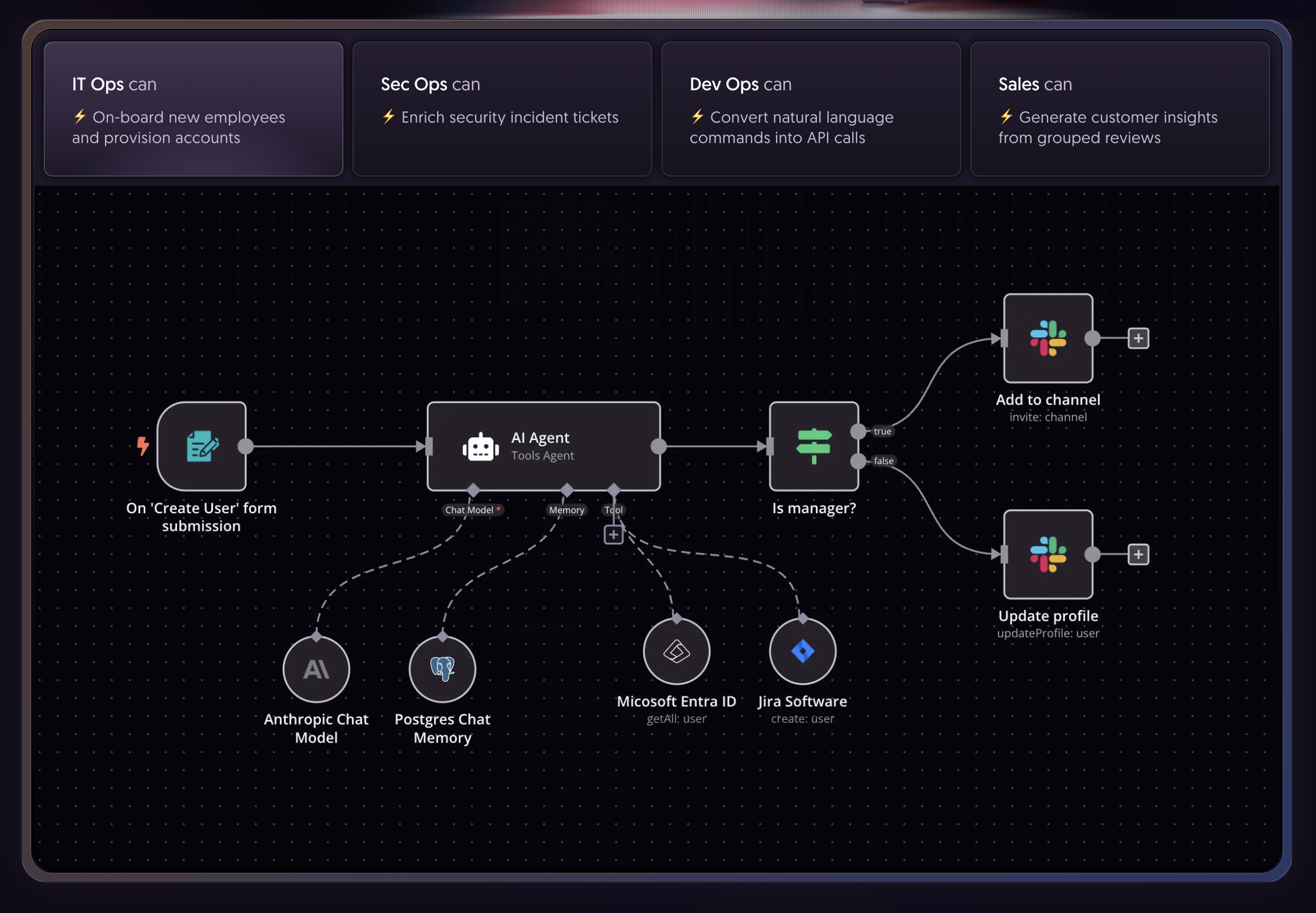Switch to the Sec Ops tab
The width and height of the screenshot is (1316, 913).
click(501, 108)
